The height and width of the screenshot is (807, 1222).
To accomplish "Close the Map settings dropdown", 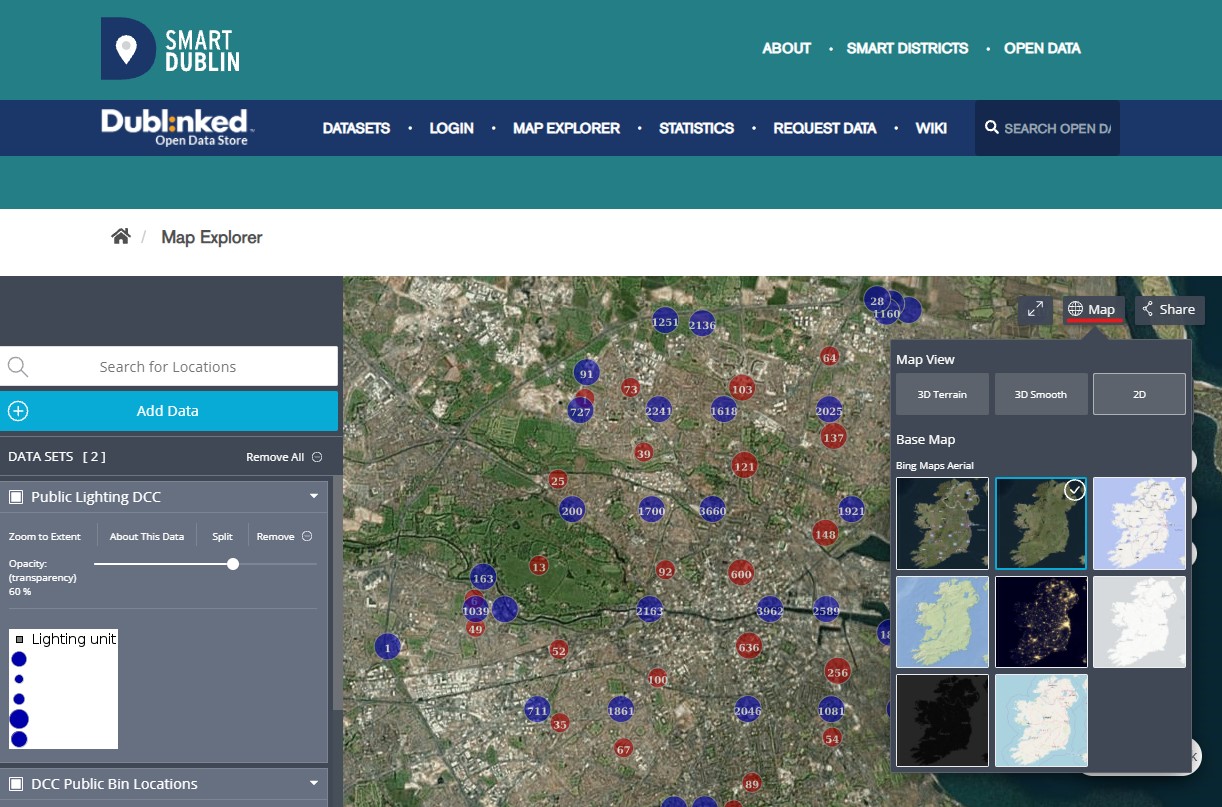I will click(1094, 310).
